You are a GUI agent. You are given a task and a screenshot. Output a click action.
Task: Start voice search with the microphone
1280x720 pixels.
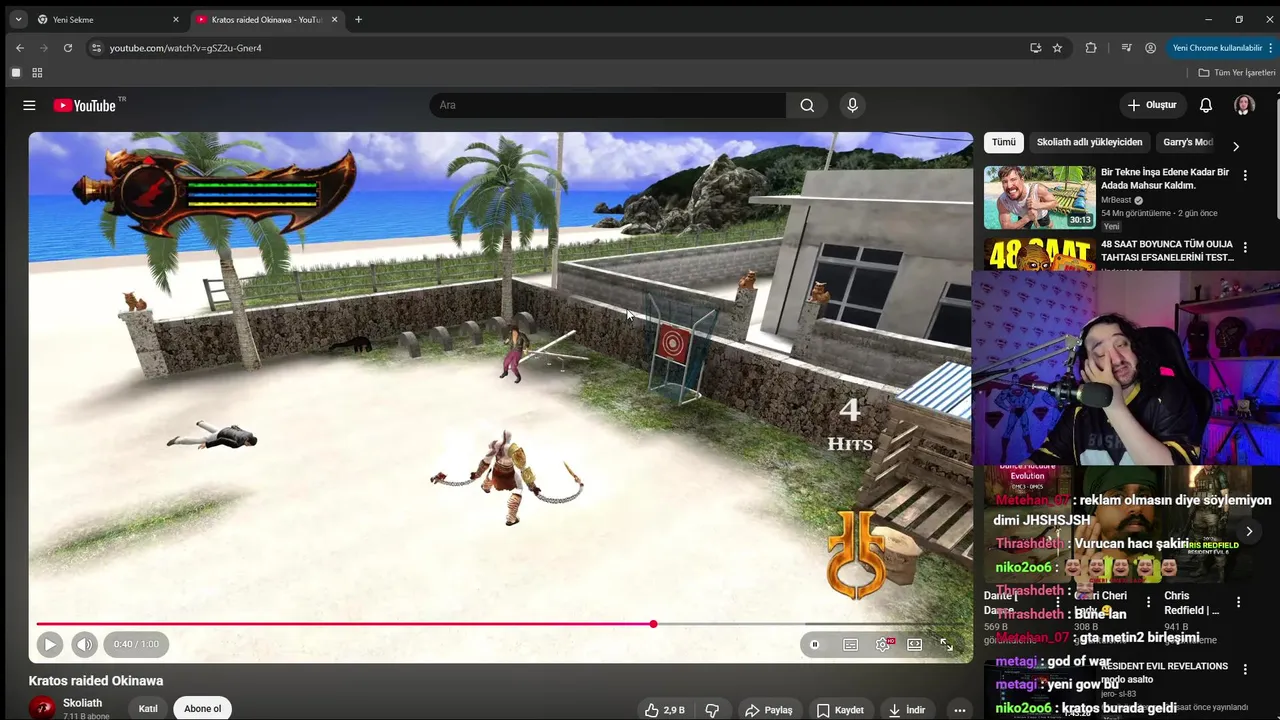[852, 105]
